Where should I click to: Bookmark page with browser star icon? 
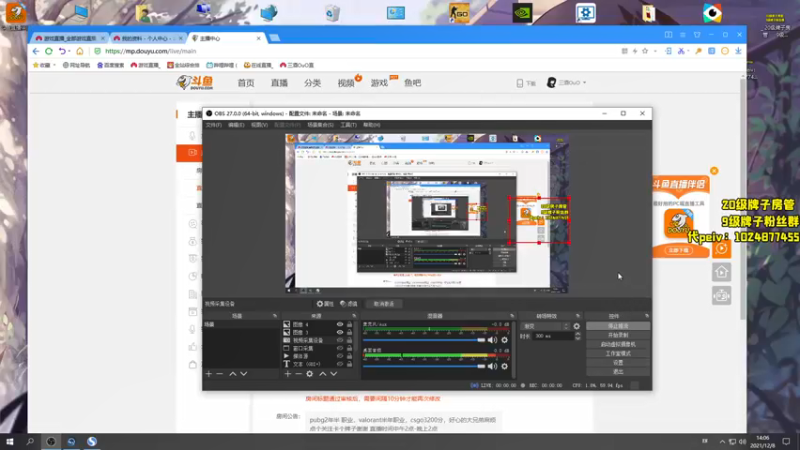[x=645, y=51]
